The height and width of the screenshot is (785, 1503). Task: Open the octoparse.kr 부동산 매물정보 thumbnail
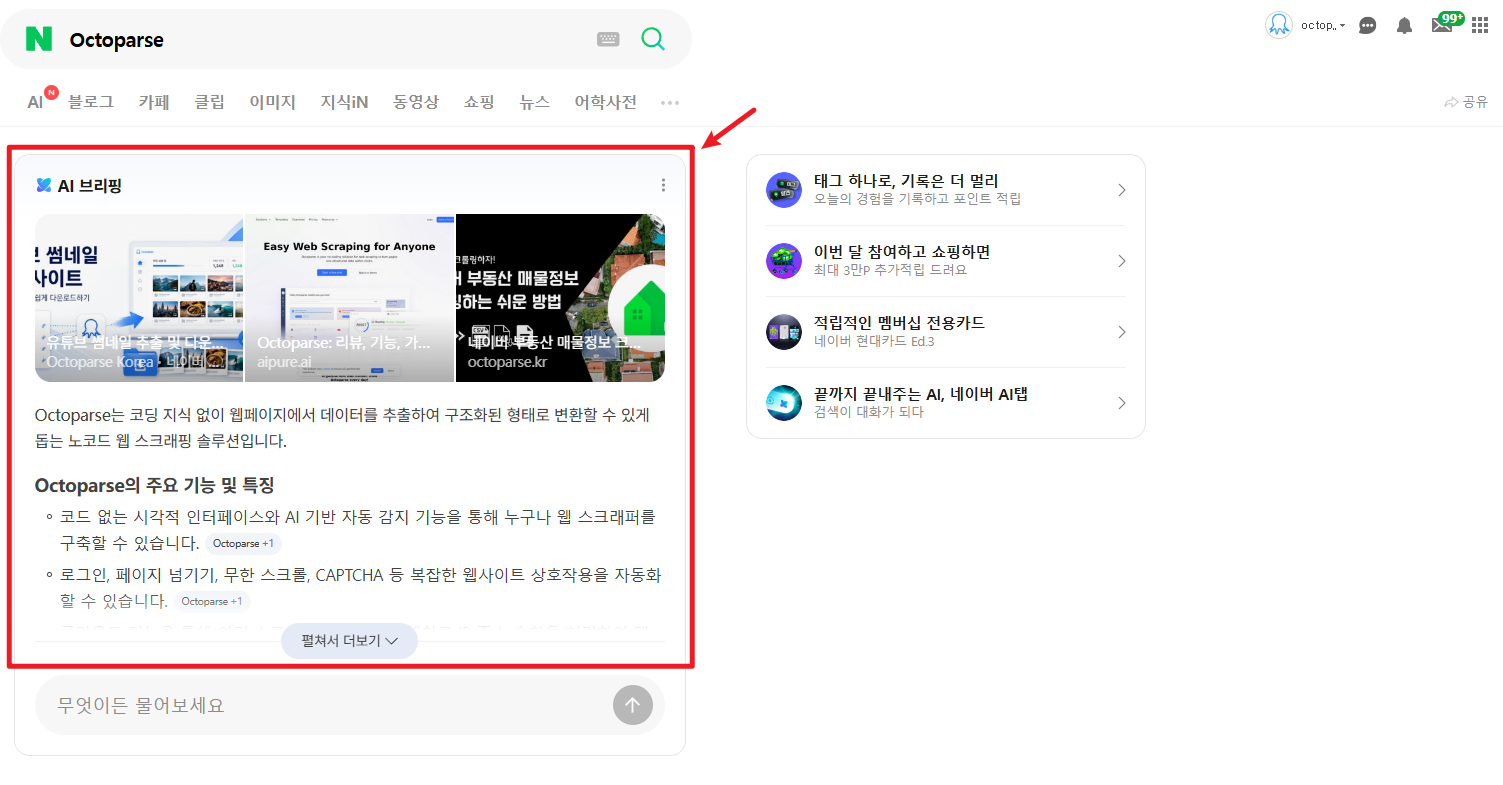point(561,298)
